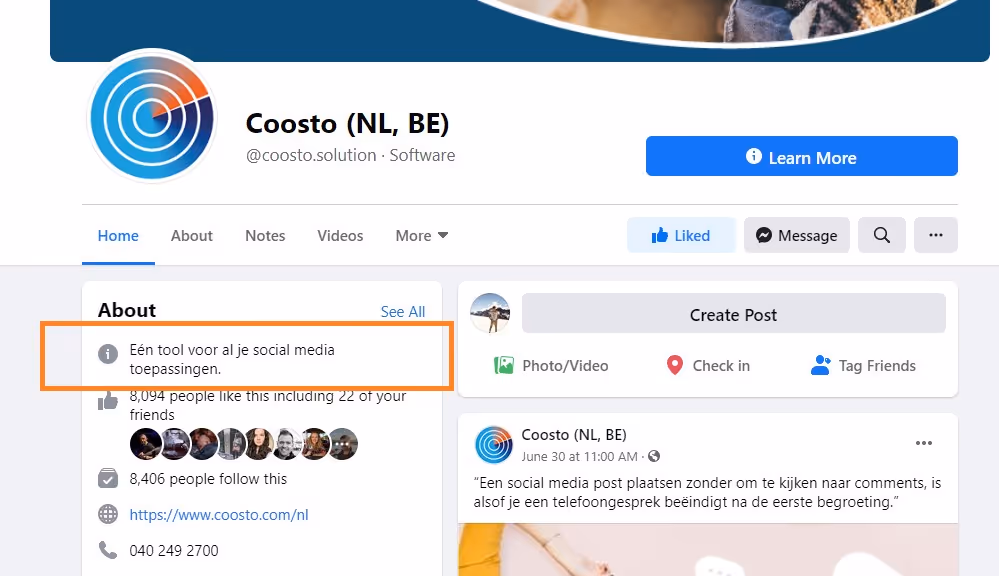The width and height of the screenshot is (999, 576).
Task: Open the June 30 at 11:00 AM timestamp
Action: point(579,456)
